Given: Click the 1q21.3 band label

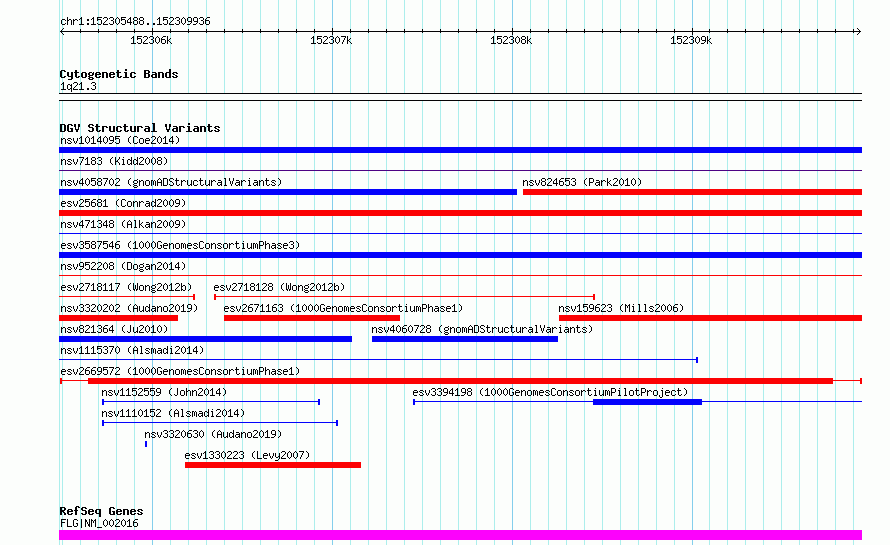Looking at the screenshot, I should [x=78, y=86].
